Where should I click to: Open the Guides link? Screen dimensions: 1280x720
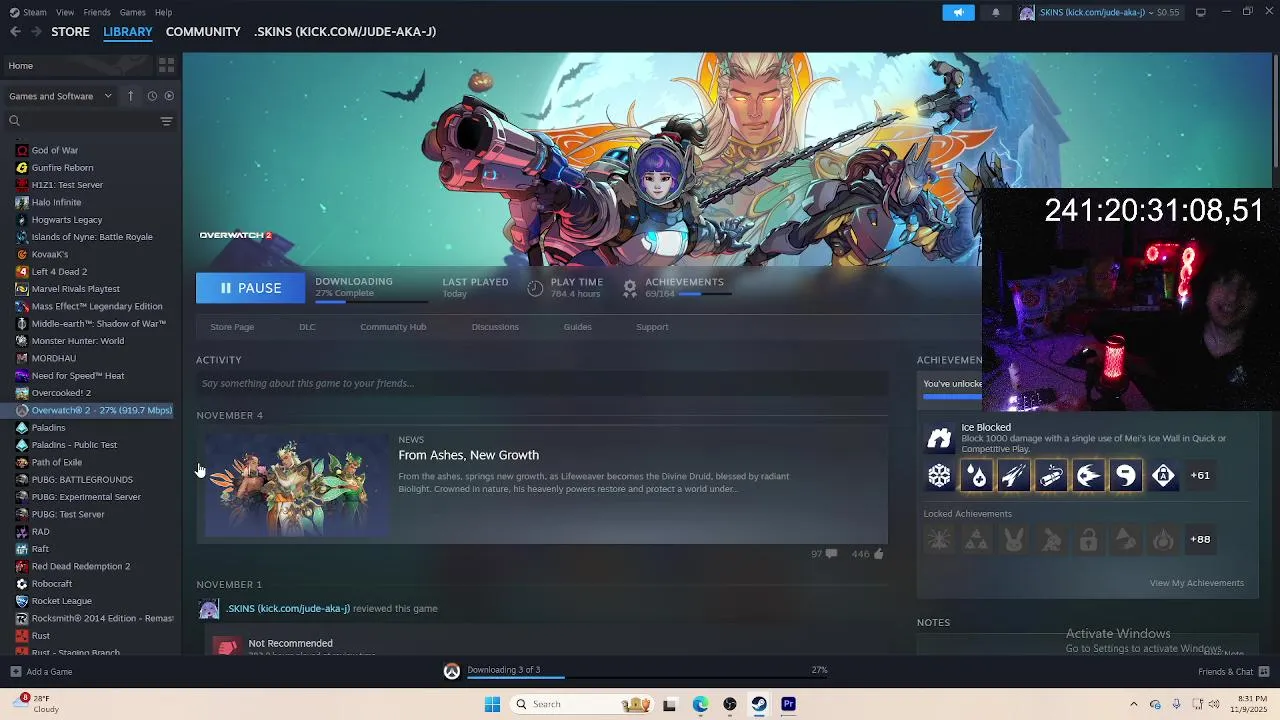click(x=577, y=327)
